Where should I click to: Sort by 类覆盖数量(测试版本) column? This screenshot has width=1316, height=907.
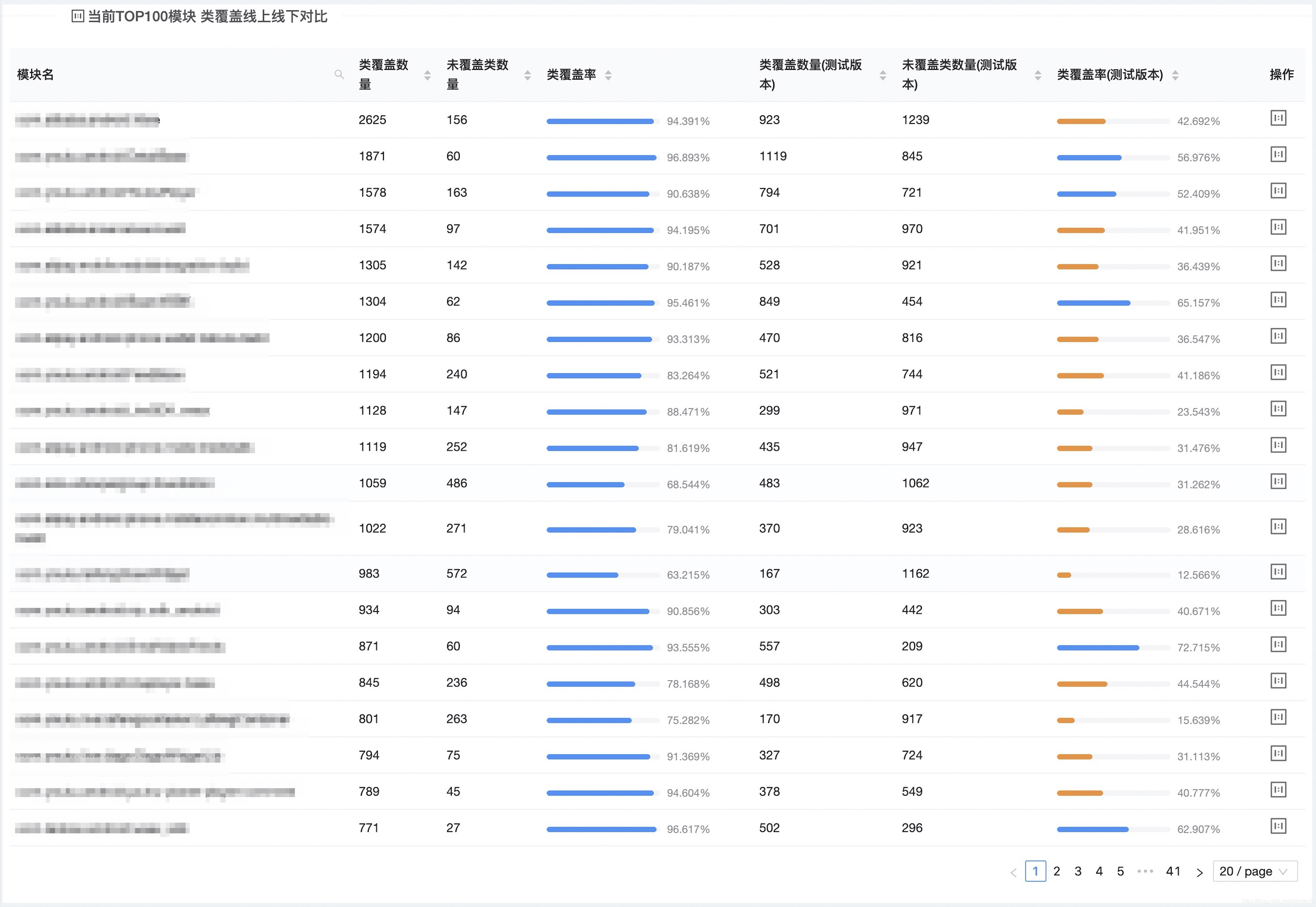point(883,75)
